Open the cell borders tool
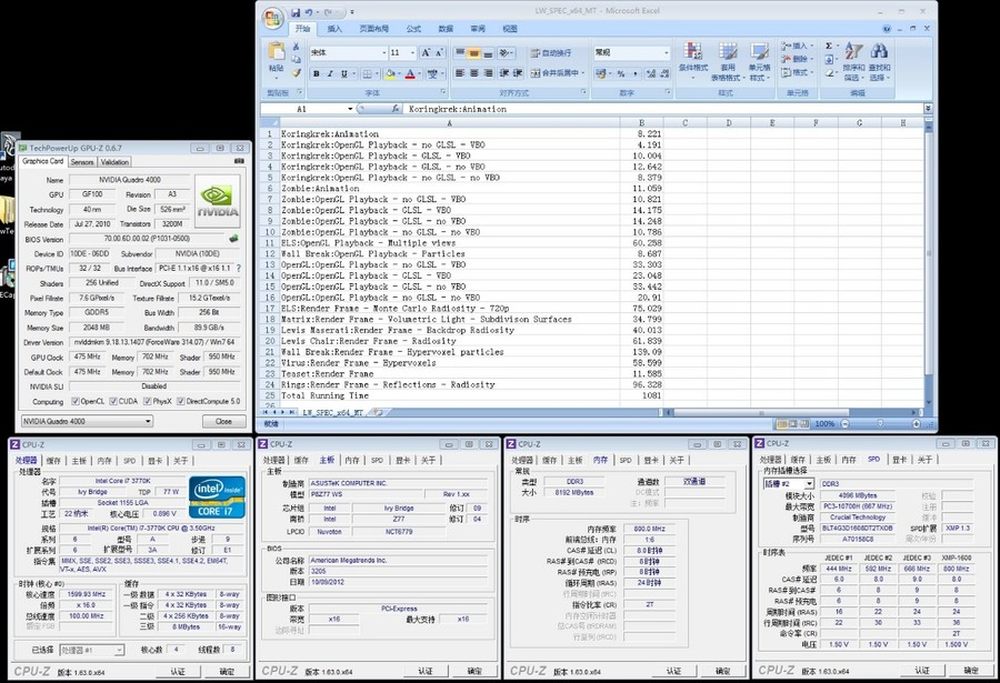1000x683 pixels. [367, 74]
